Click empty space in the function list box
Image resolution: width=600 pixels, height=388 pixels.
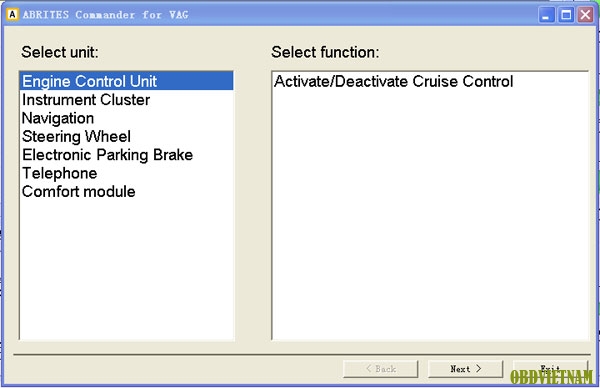coord(430,214)
